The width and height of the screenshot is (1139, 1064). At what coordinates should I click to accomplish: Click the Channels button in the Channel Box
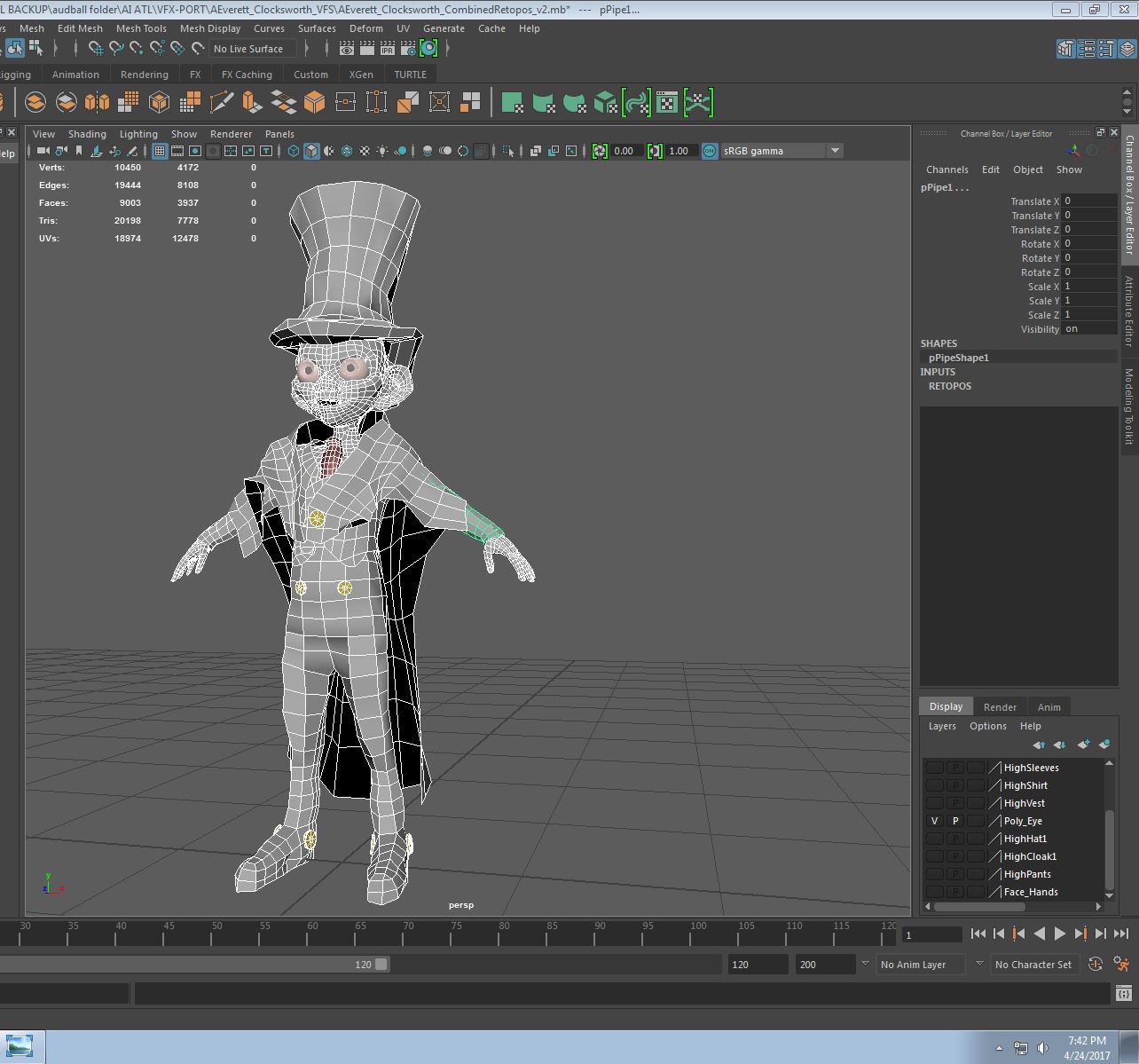tap(947, 169)
